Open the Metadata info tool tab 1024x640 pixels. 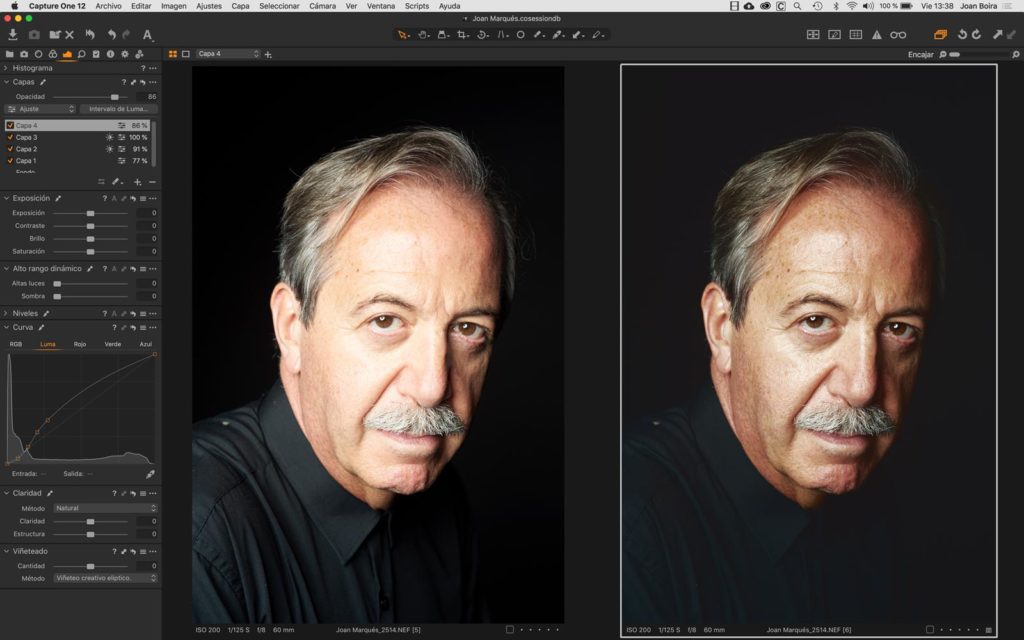(110, 54)
